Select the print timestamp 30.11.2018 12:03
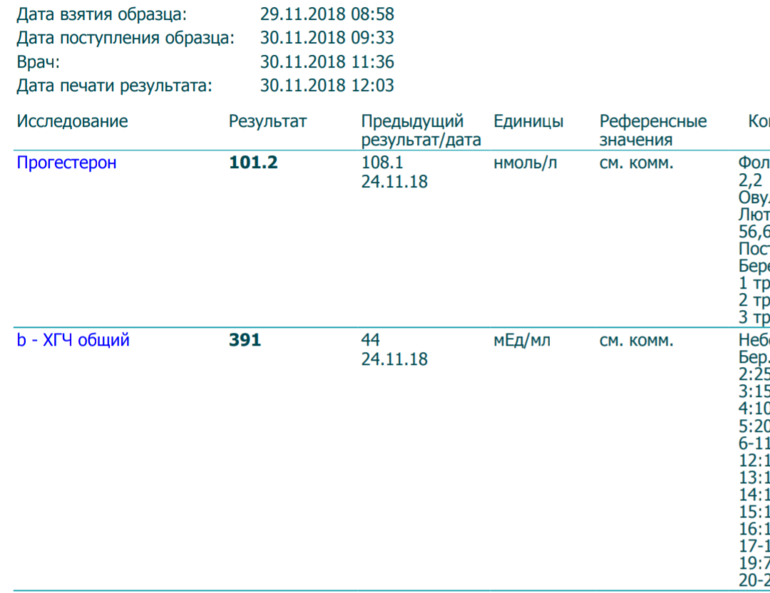The height and width of the screenshot is (593, 770). [326, 85]
